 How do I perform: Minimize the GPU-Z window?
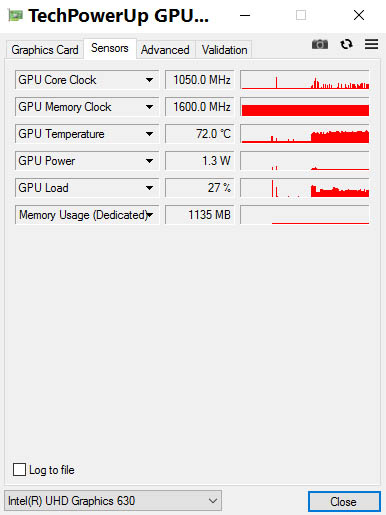click(x=245, y=15)
